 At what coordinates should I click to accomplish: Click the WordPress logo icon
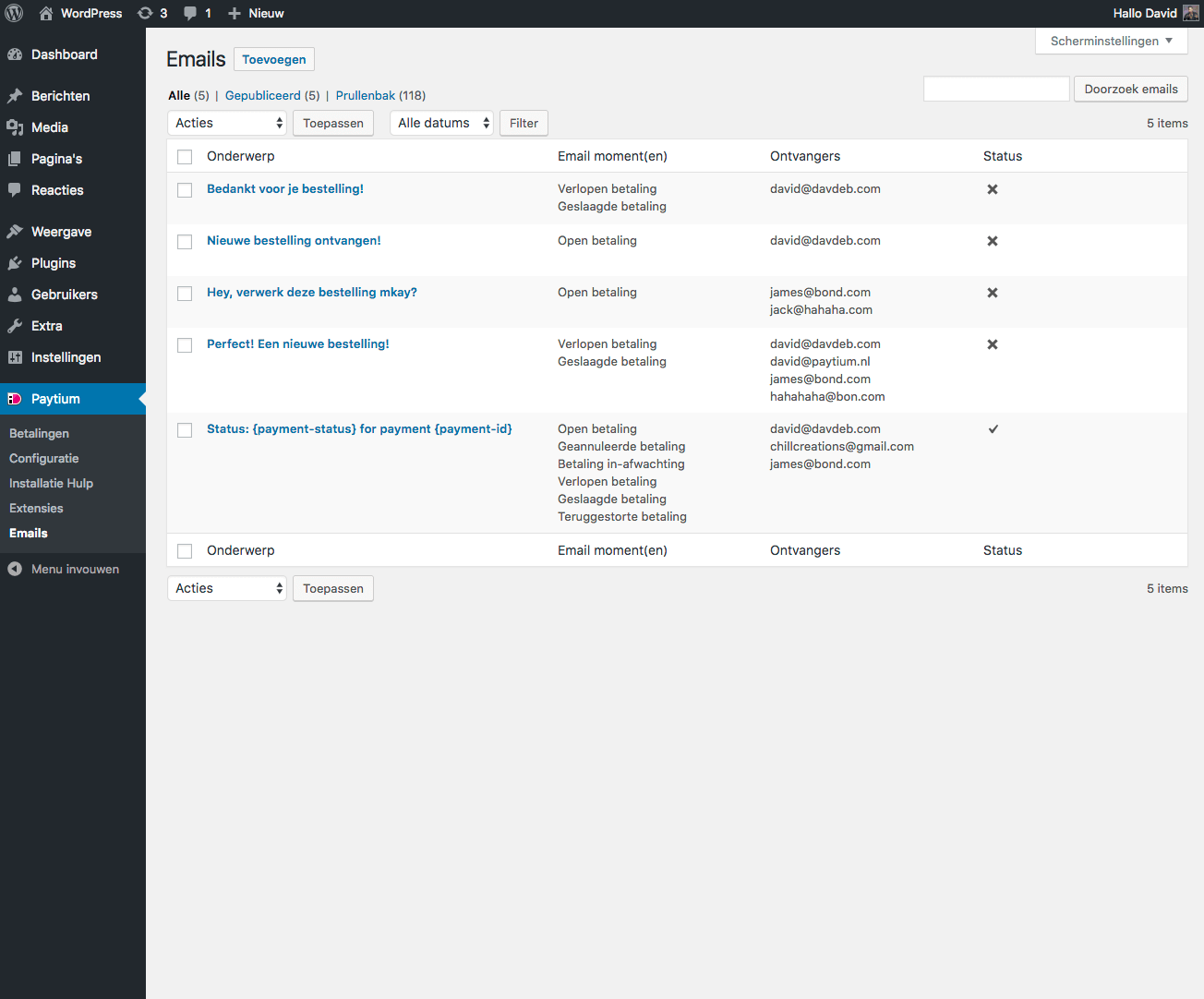pos(14,13)
